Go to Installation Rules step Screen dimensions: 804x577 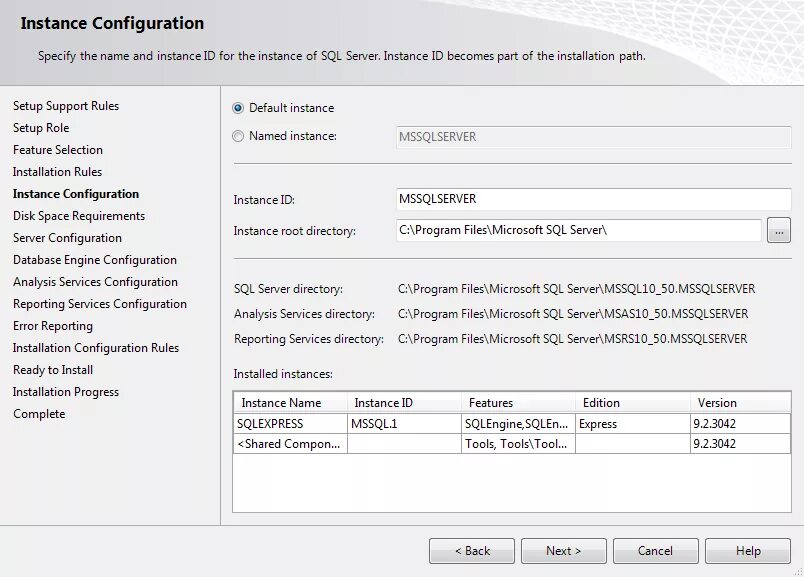click(57, 172)
